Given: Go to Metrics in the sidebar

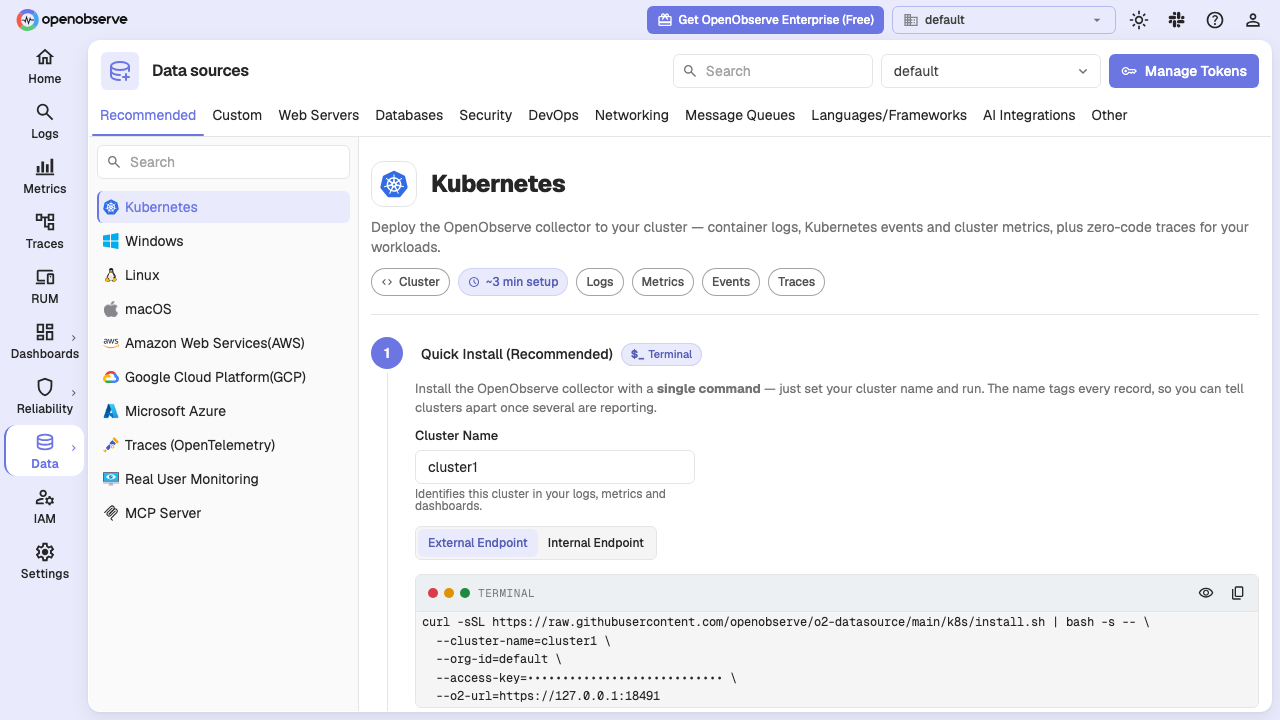Looking at the screenshot, I should (45, 176).
